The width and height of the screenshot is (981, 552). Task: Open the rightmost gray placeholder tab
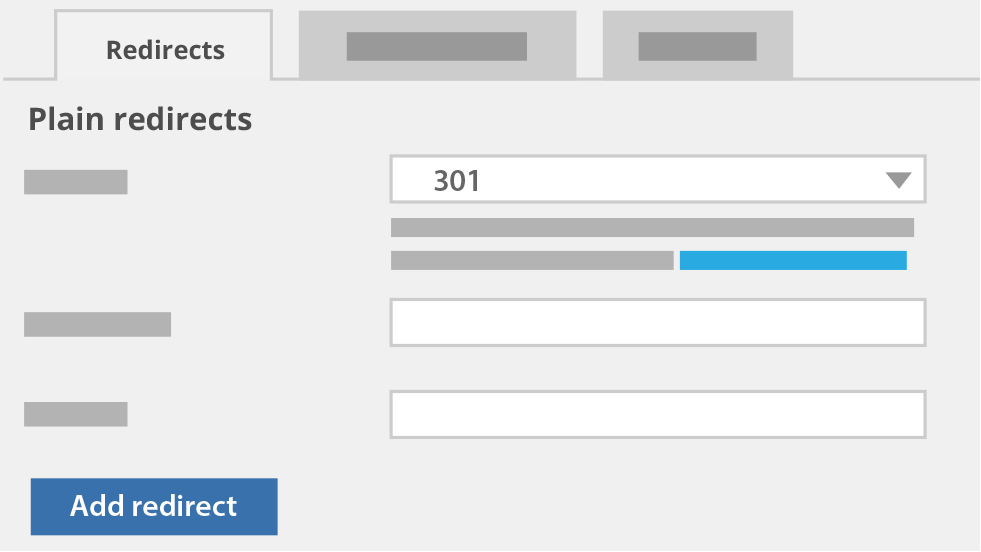tap(698, 45)
